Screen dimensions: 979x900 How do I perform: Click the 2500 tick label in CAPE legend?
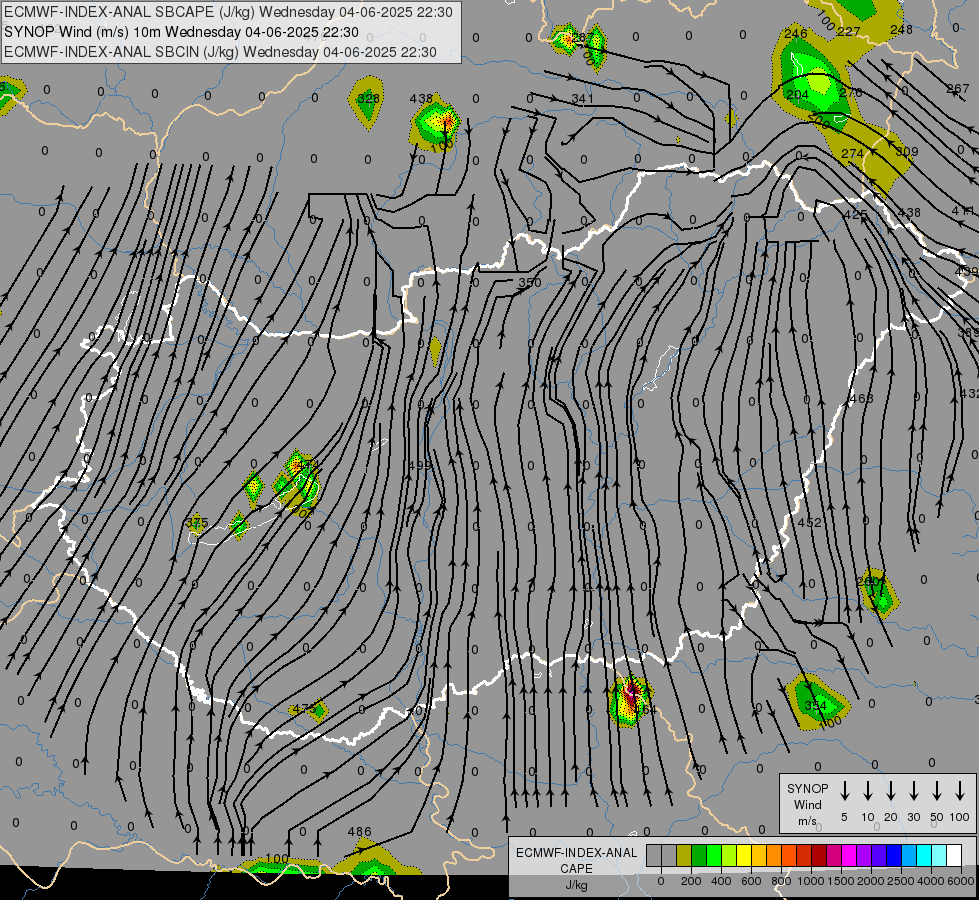(900, 881)
